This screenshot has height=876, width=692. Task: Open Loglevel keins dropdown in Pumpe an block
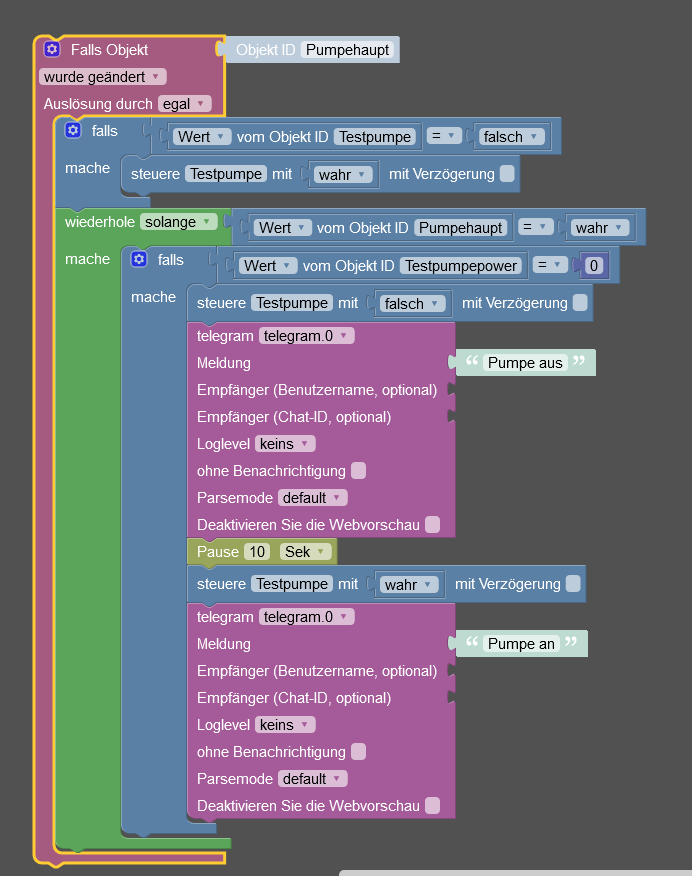(x=285, y=725)
